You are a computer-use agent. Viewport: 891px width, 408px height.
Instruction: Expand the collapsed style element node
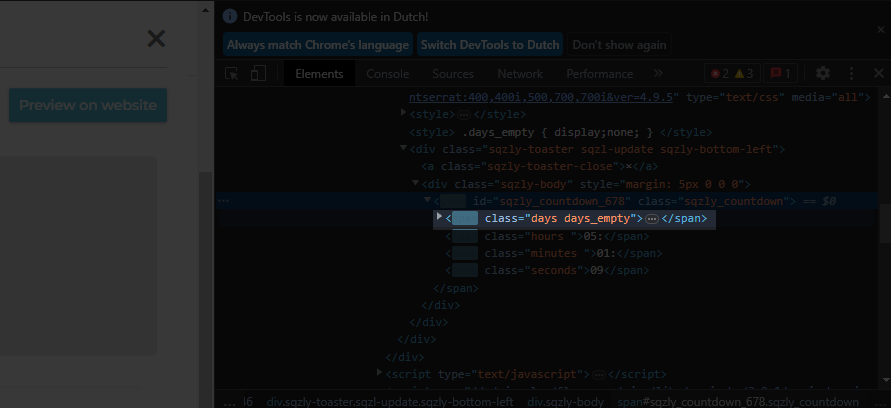403,114
